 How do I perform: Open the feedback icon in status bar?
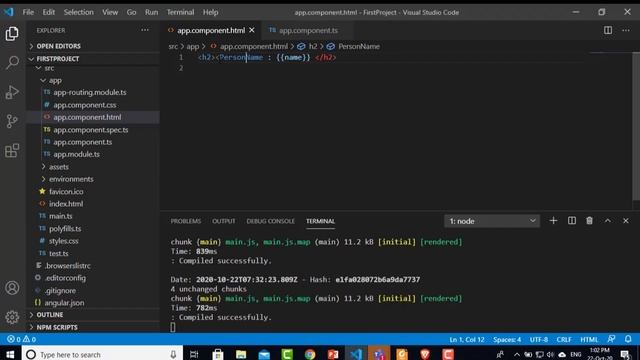tap(611, 339)
